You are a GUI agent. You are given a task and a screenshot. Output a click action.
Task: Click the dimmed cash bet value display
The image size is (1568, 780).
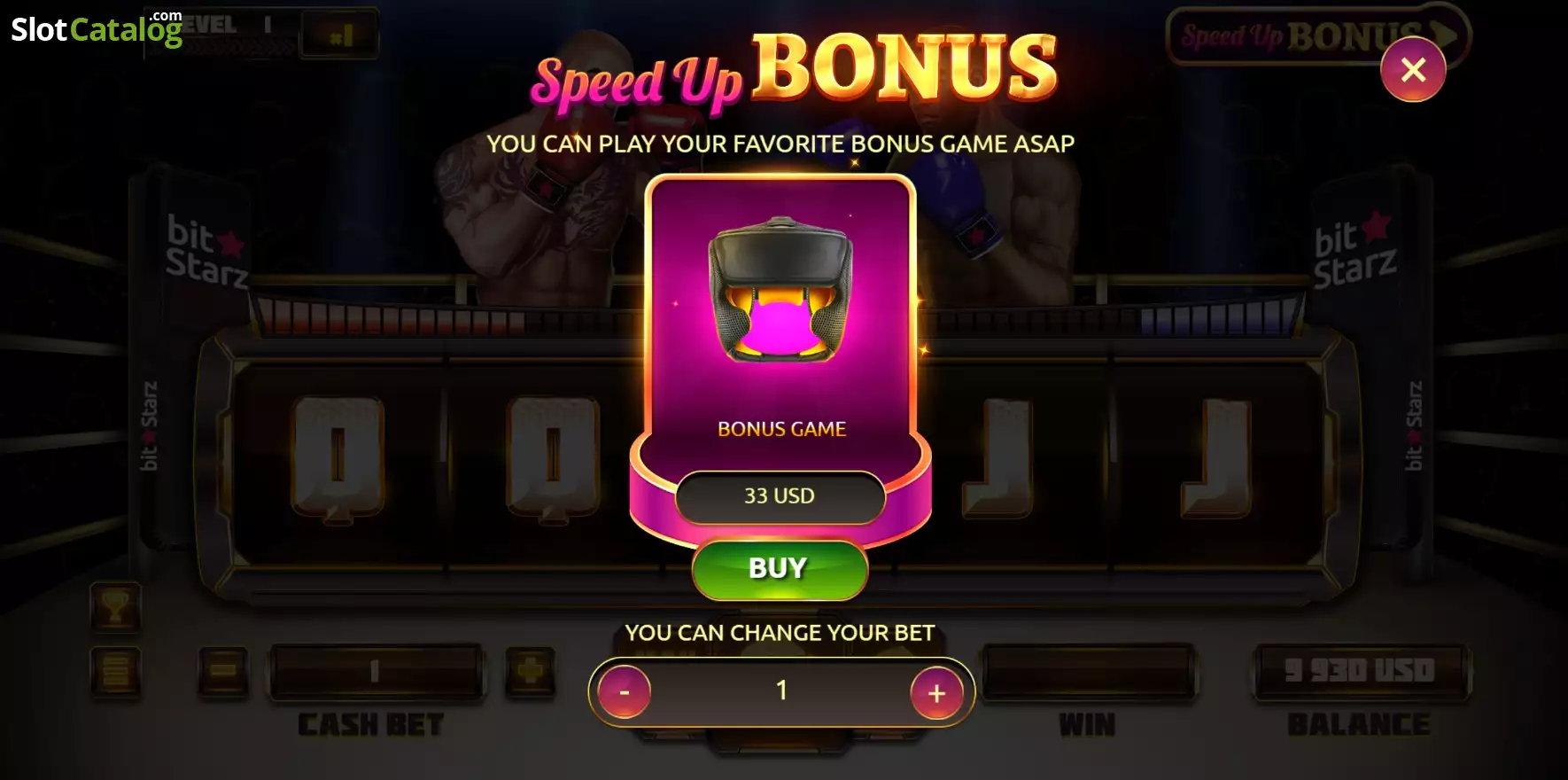[x=376, y=672]
